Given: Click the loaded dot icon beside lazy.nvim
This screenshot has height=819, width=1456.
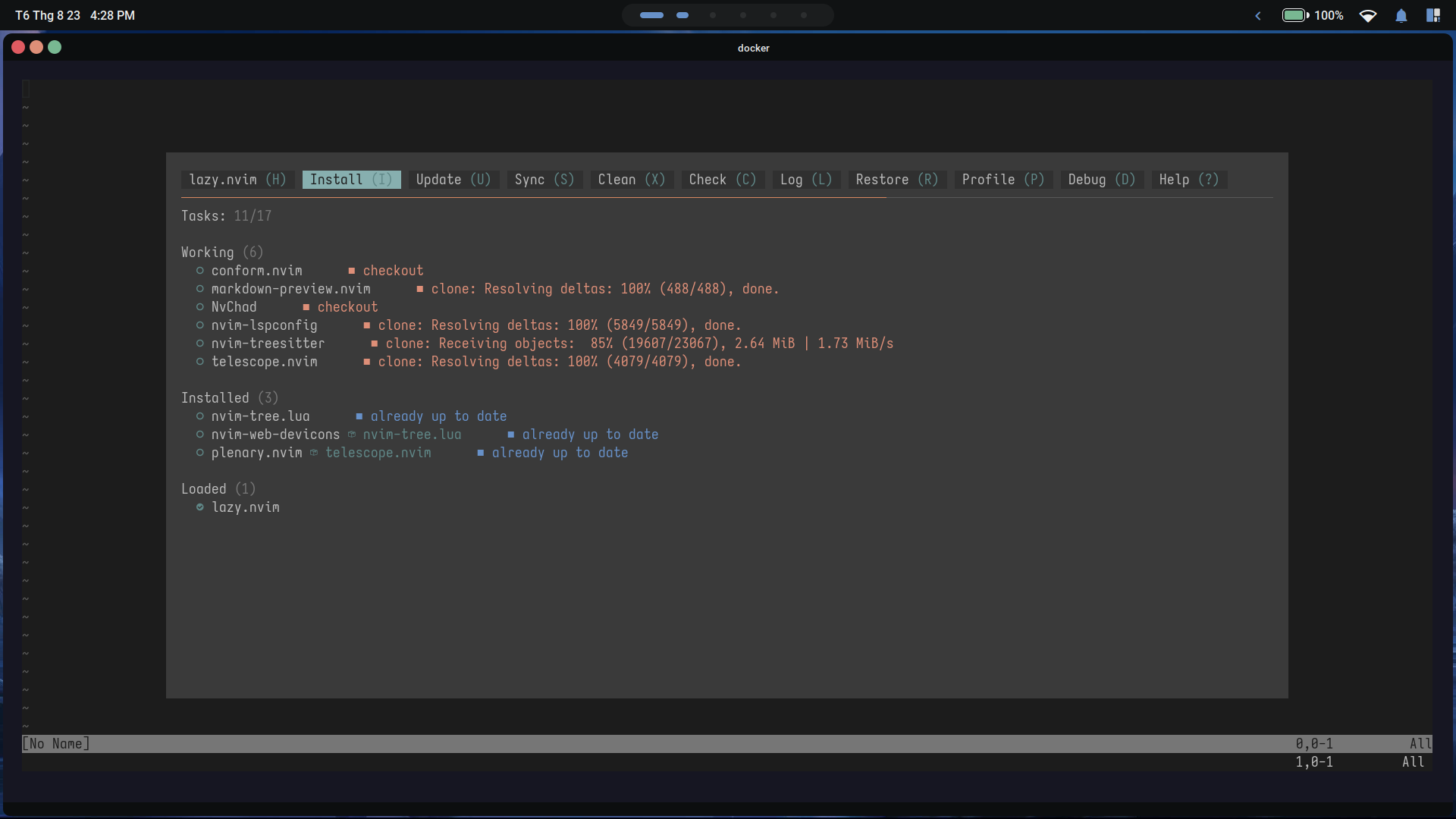Looking at the screenshot, I should point(200,507).
